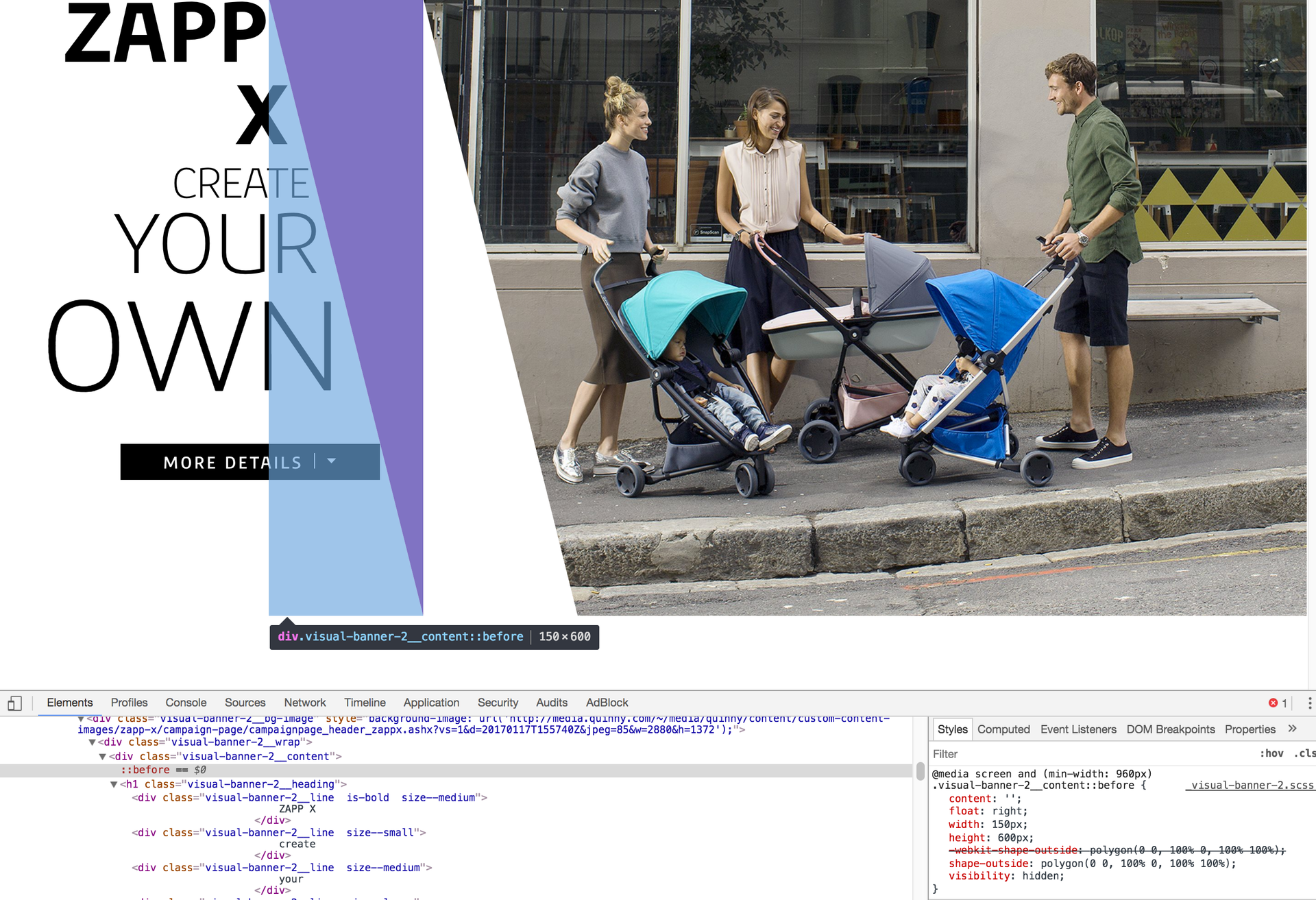Image resolution: width=1316 pixels, height=900 pixels.
Task: Select the 'ZAPP X' text node
Action: pyautogui.click(x=297, y=809)
